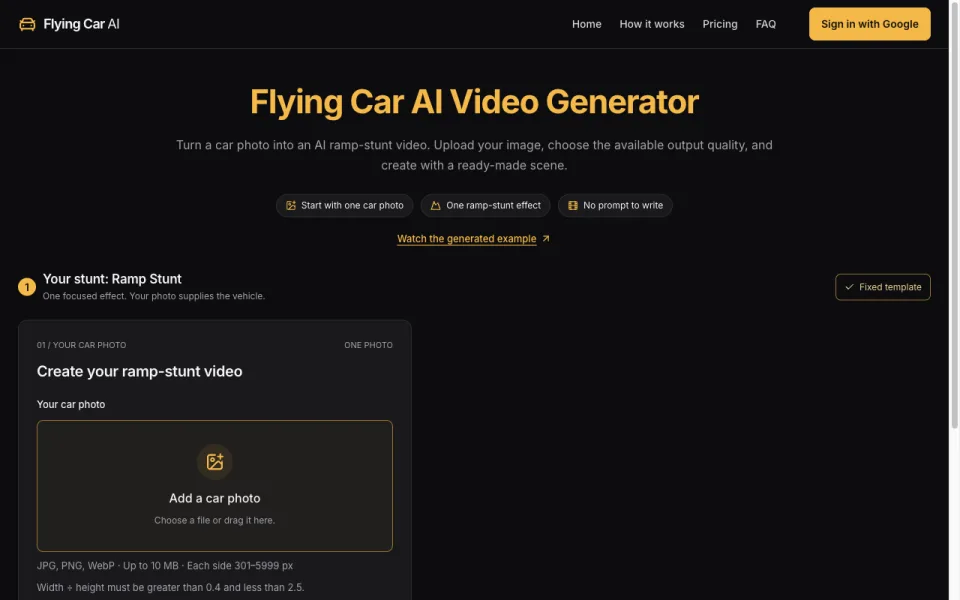Open the FAQ nav item
Image resolution: width=960 pixels, height=600 pixels.
pyautogui.click(x=765, y=24)
